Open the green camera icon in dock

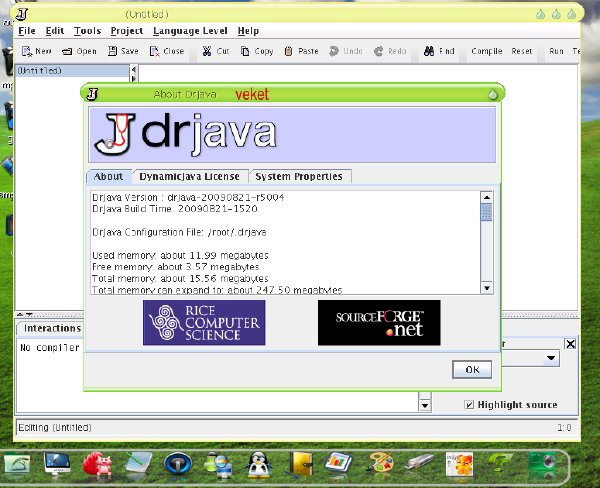(x=542, y=464)
